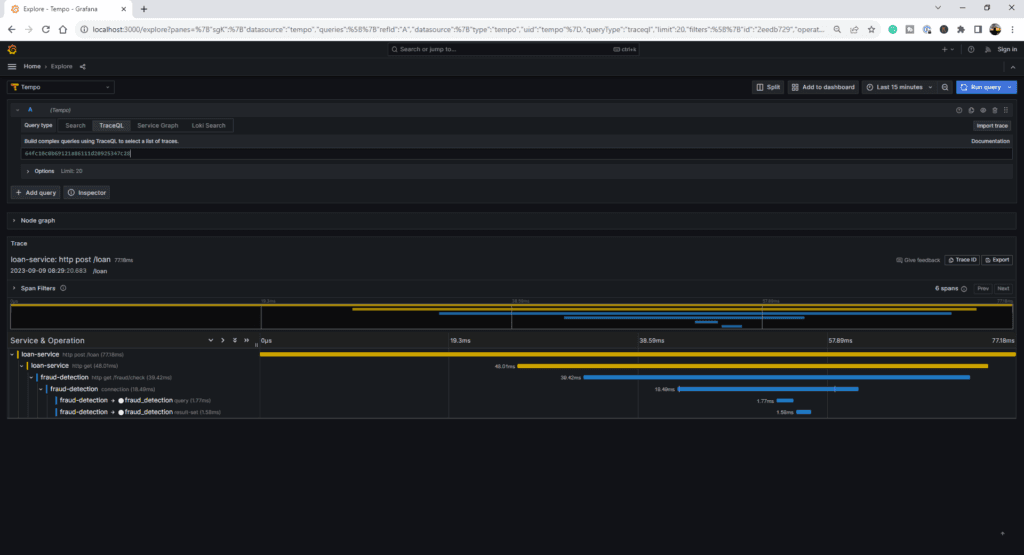The width and height of the screenshot is (1024, 555).
Task: Delete query A with the trash icon
Action: click(x=994, y=110)
